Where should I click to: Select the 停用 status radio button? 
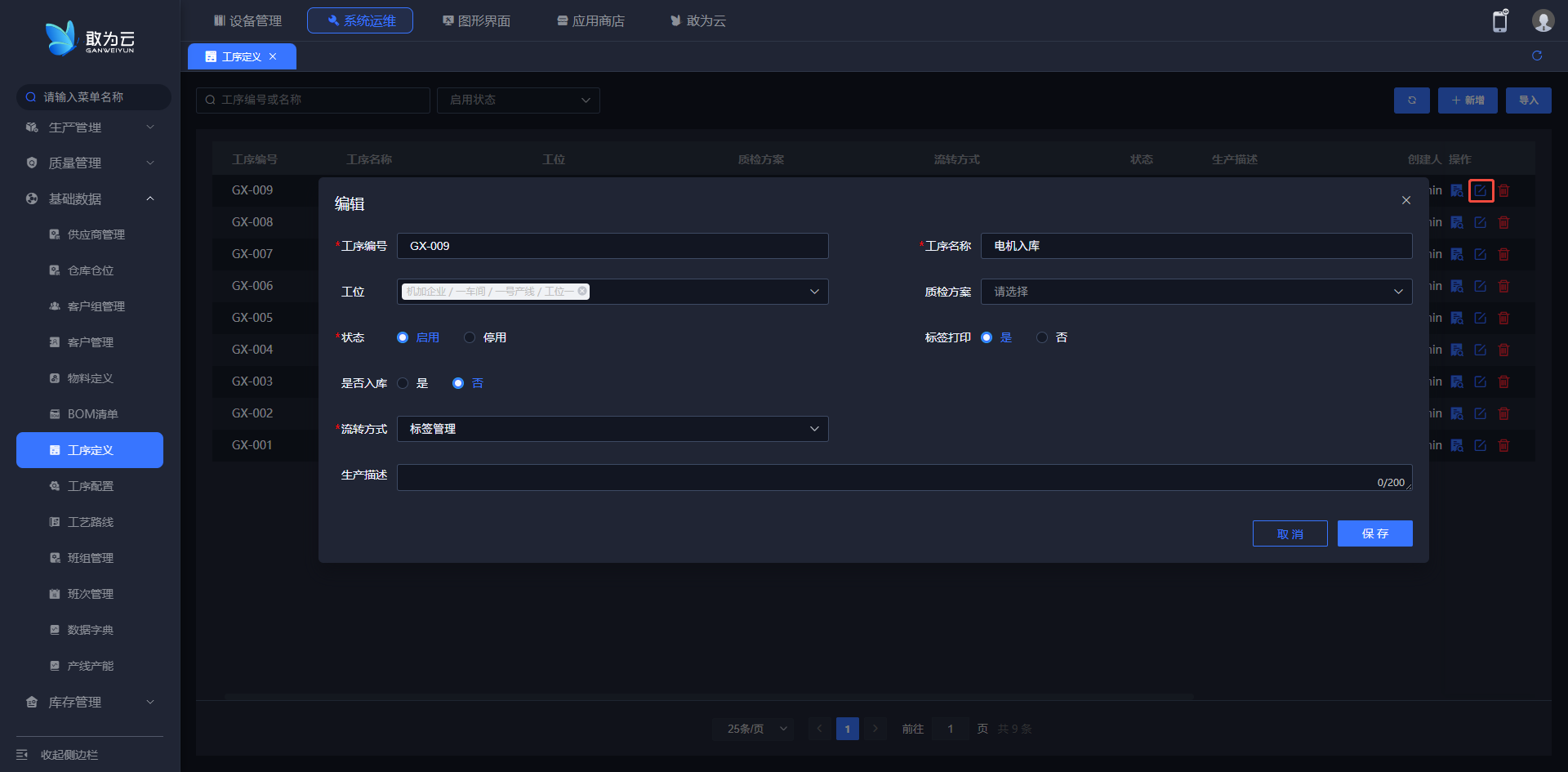(470, 337)
